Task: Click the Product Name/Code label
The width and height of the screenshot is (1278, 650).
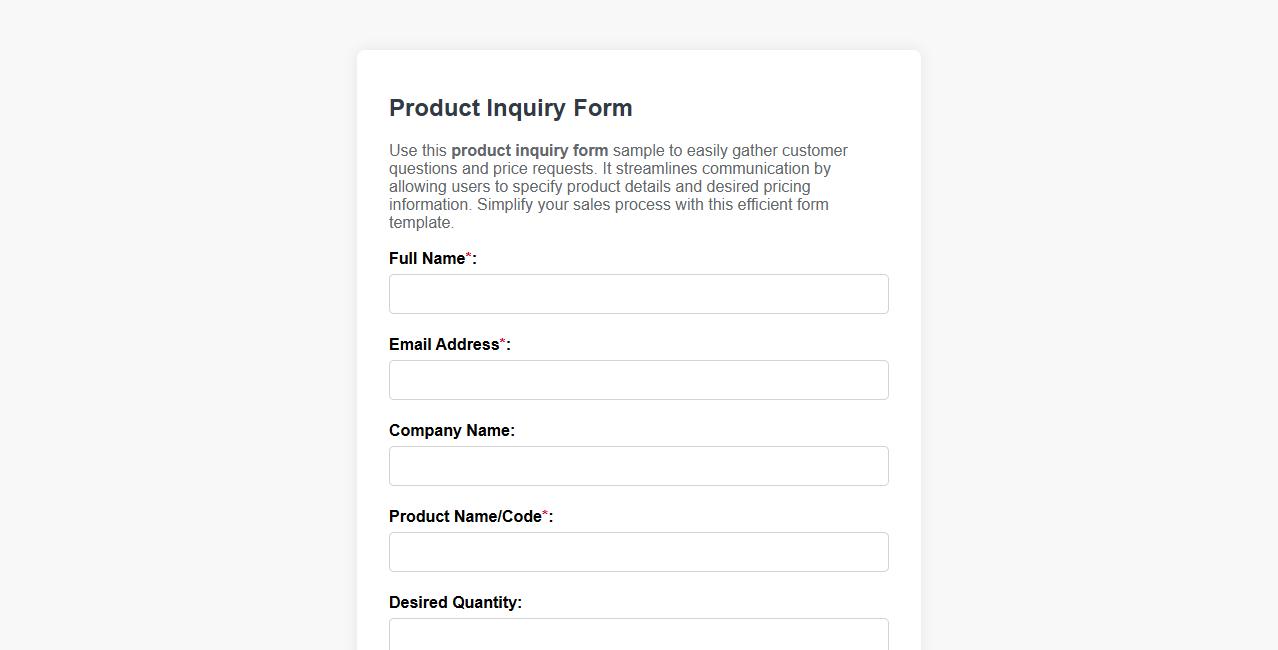Action: click(x=464, y=516)
